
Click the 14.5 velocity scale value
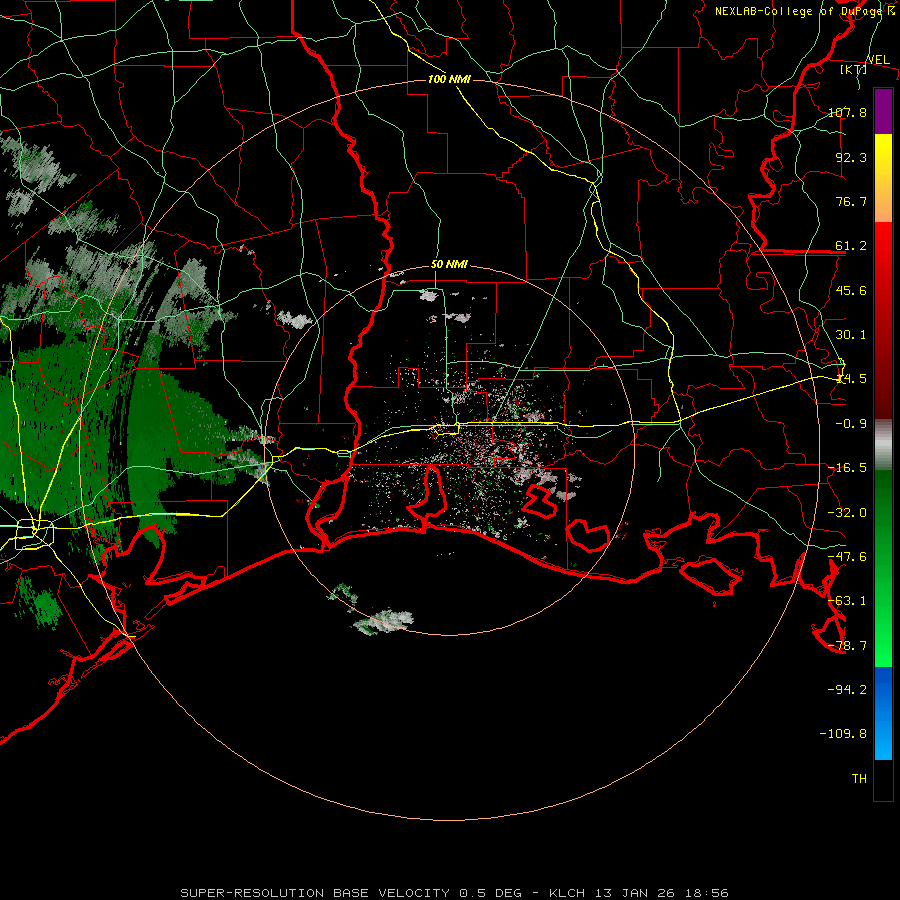coord(851,379)
